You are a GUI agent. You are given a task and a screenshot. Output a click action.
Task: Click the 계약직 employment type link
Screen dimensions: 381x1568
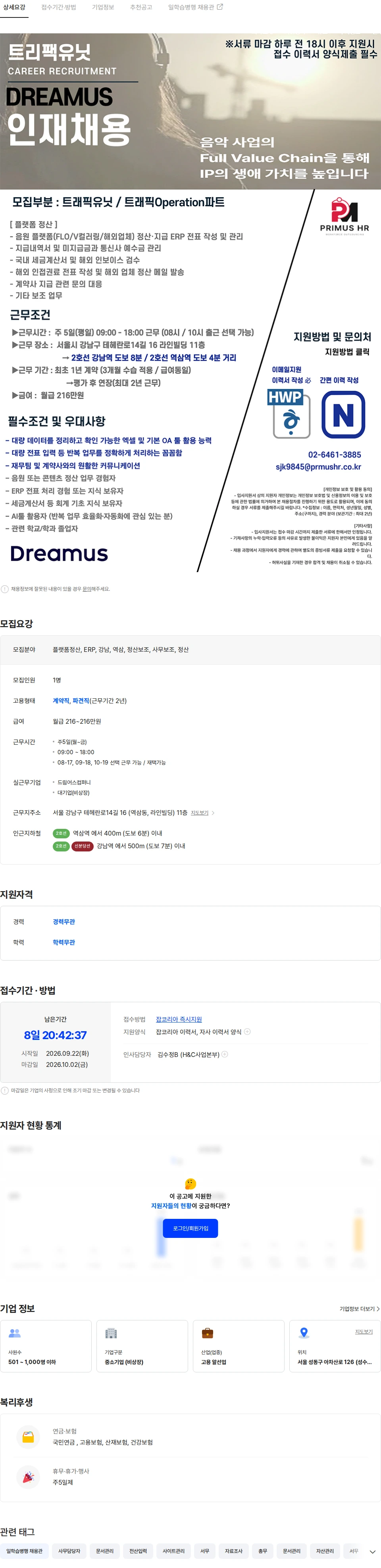click(61, 701)
